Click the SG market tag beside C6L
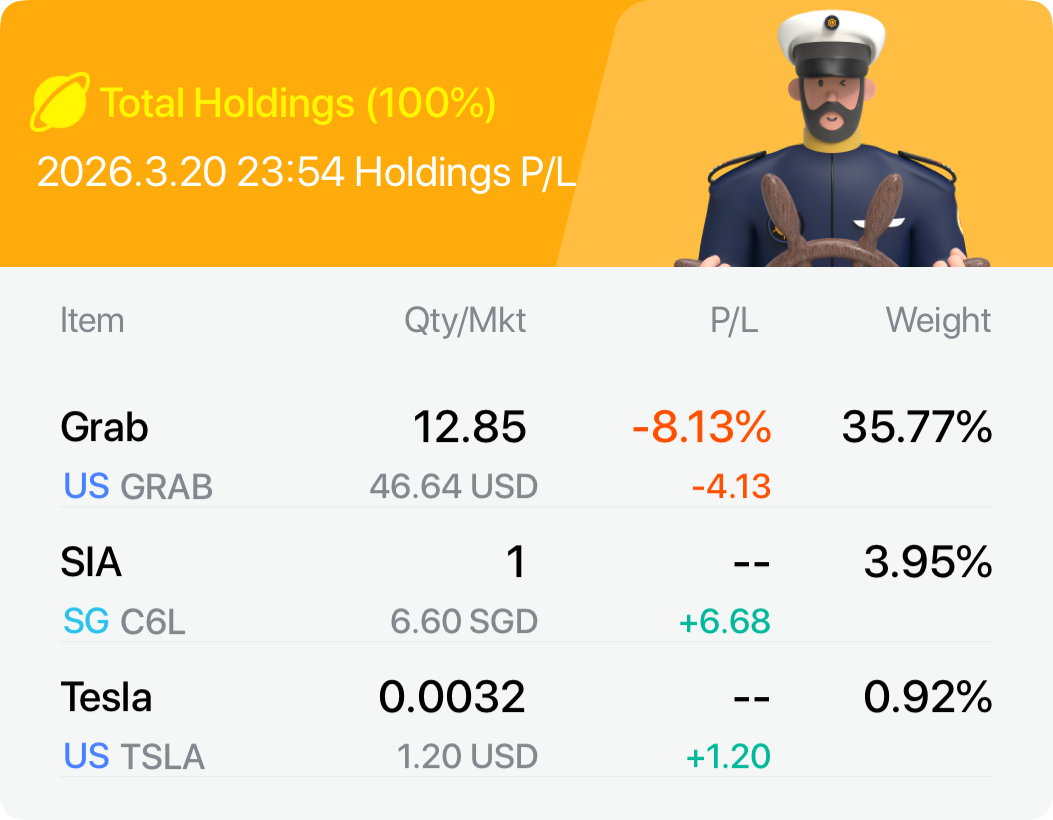 pyautogui.click(x=86, y=622)
